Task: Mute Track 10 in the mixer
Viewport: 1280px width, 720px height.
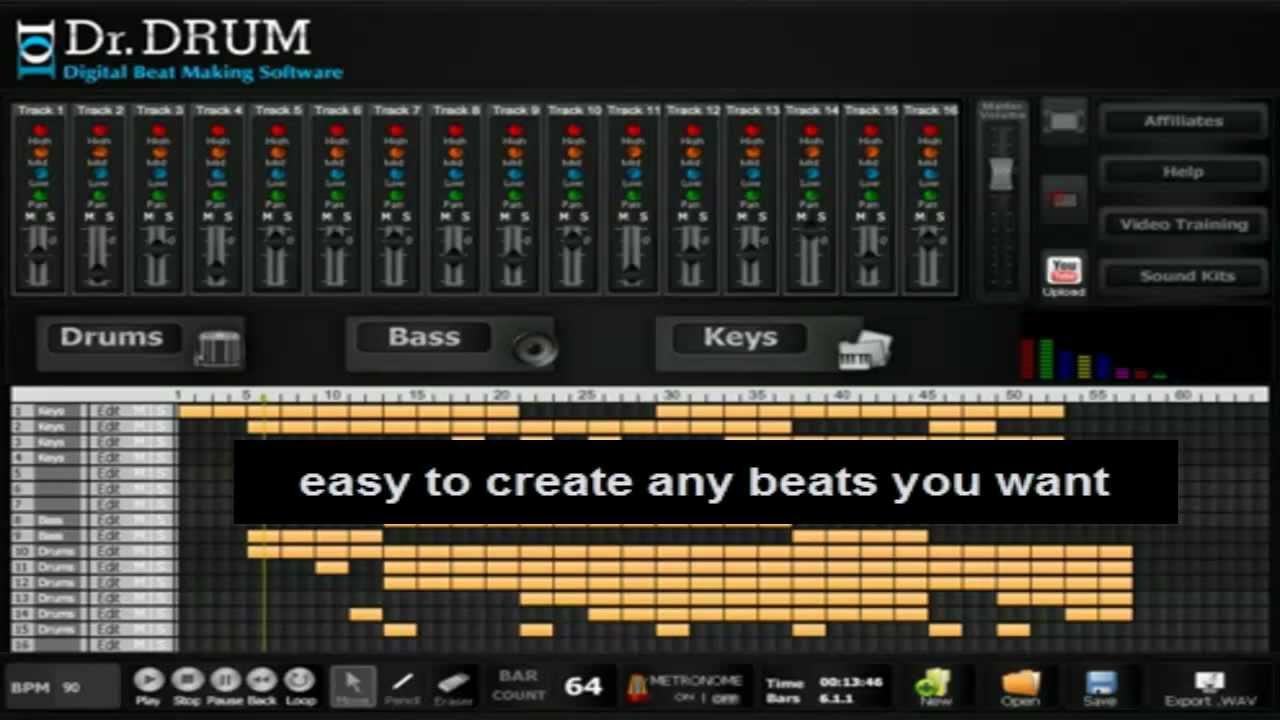Action: (x=564, y=216)
